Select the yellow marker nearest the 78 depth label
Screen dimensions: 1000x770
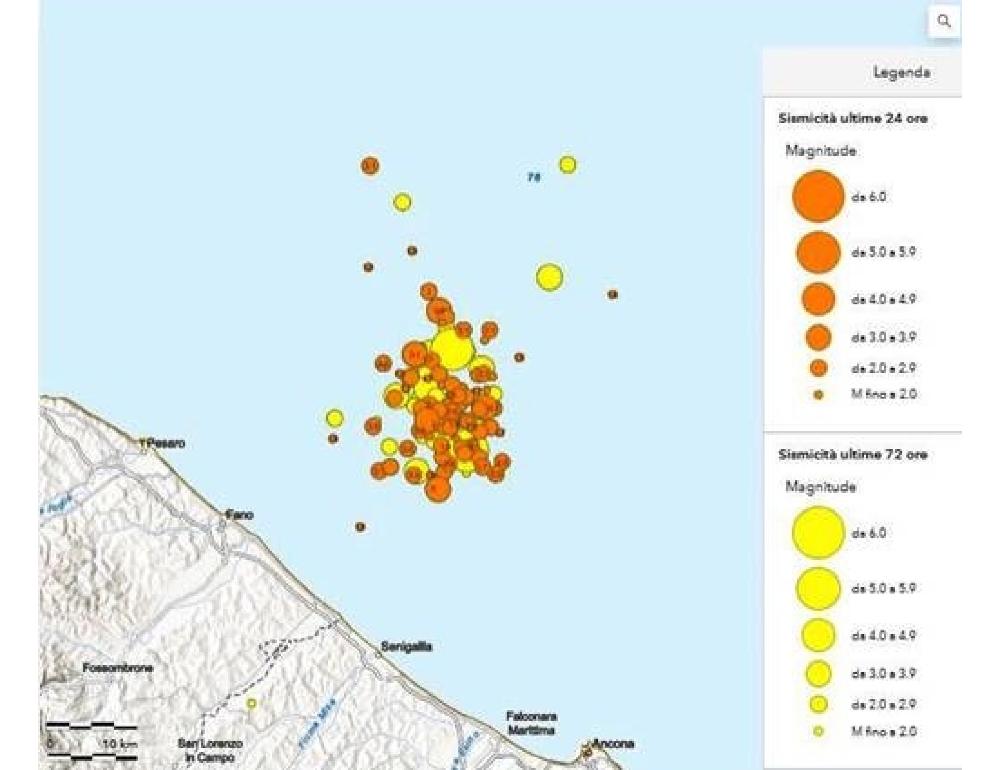point(567,164)
